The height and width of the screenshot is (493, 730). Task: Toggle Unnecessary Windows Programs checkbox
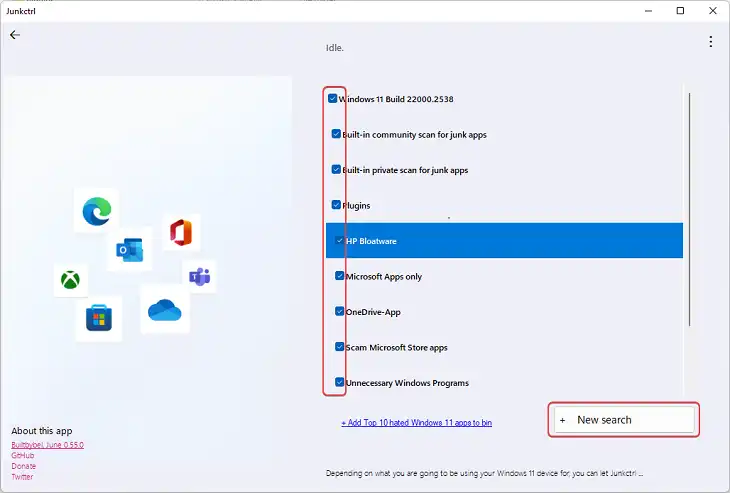[339, 382]
